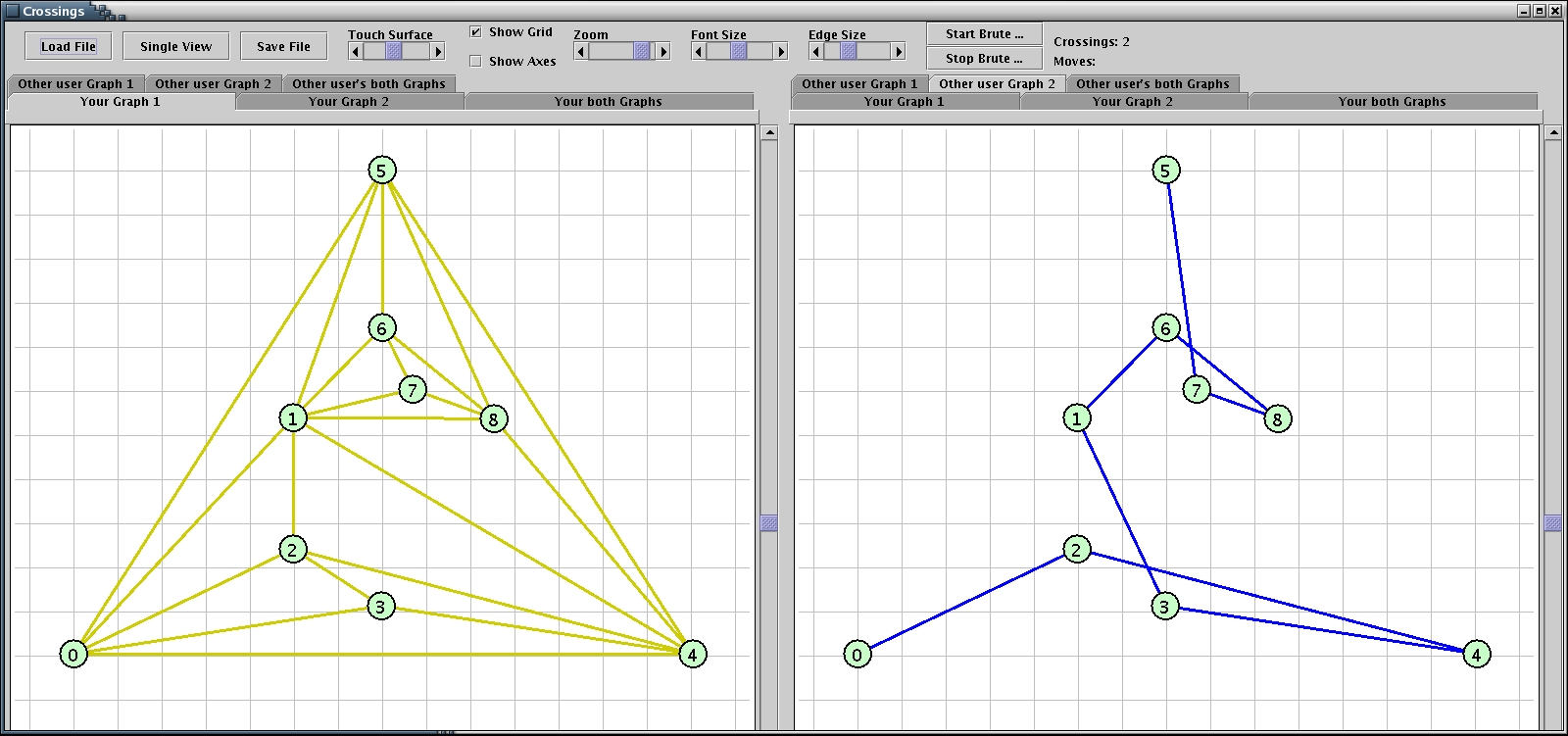
Task: Click node 0 in the blue graph
Action: [x=857, y=655]
